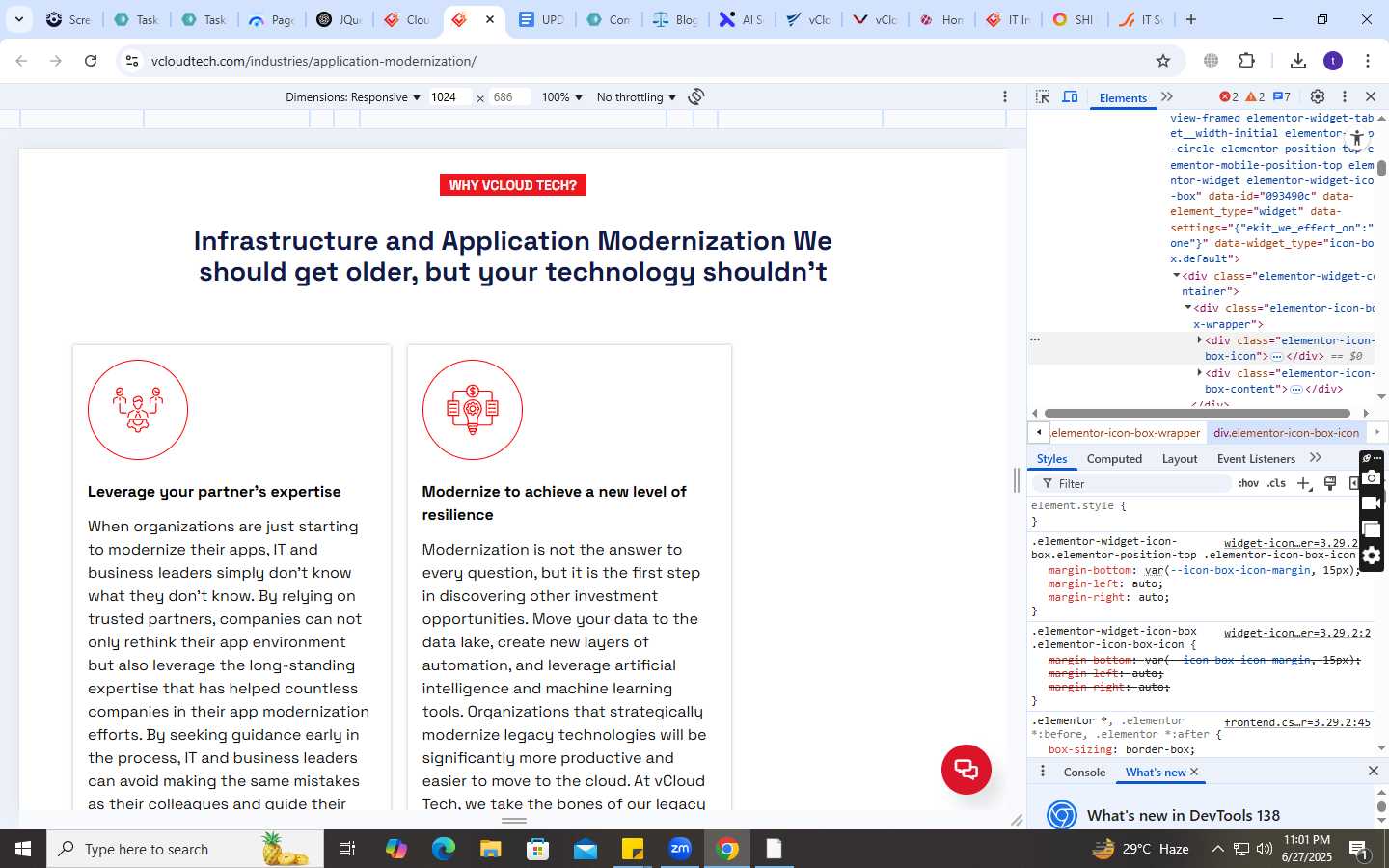Open the Console drawer tab
The width and height of the screenshot is (1389, 868).
pyautogui.click(x=1084, y=773)
